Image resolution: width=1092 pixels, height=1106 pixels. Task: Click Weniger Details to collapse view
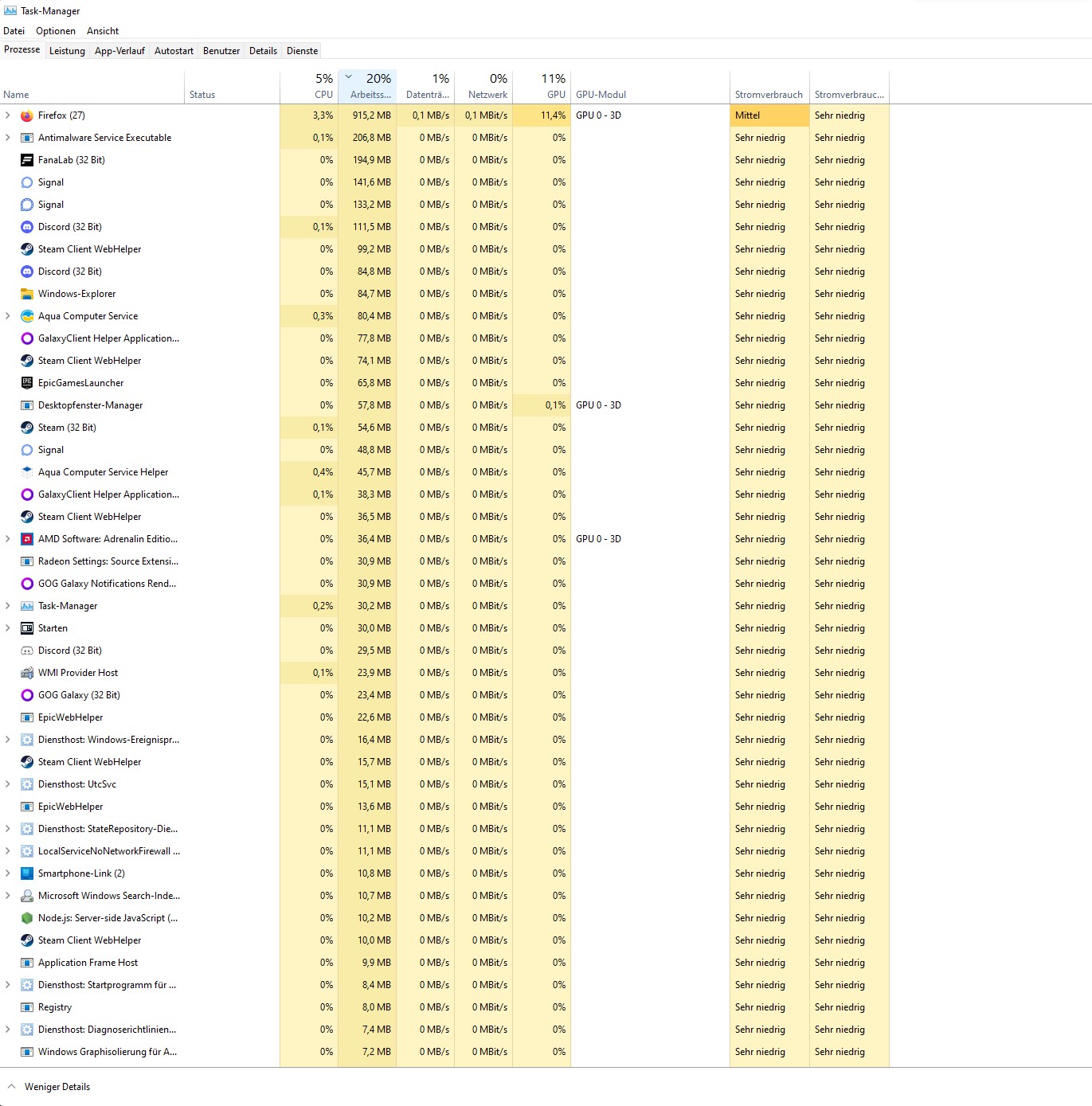49,1087
